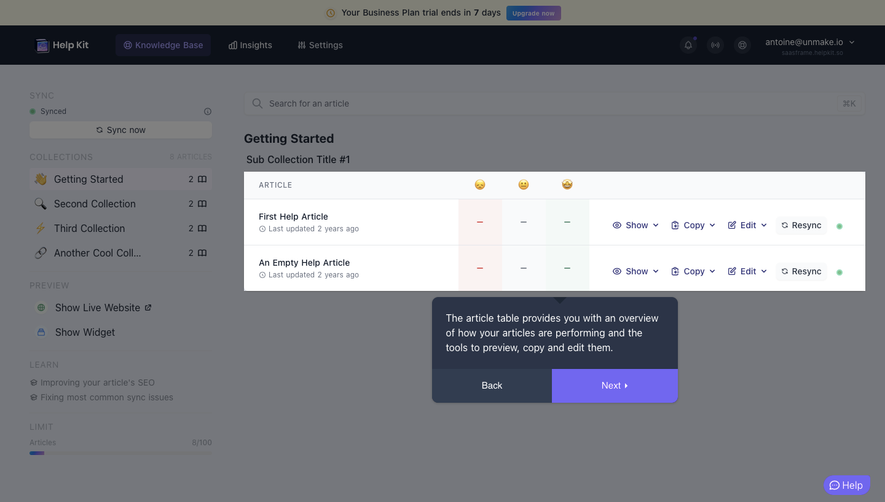This screenshot has height=502, width=885.
Task: Click the book icon next to Third Collection count
Action: (x=202, y=228)
